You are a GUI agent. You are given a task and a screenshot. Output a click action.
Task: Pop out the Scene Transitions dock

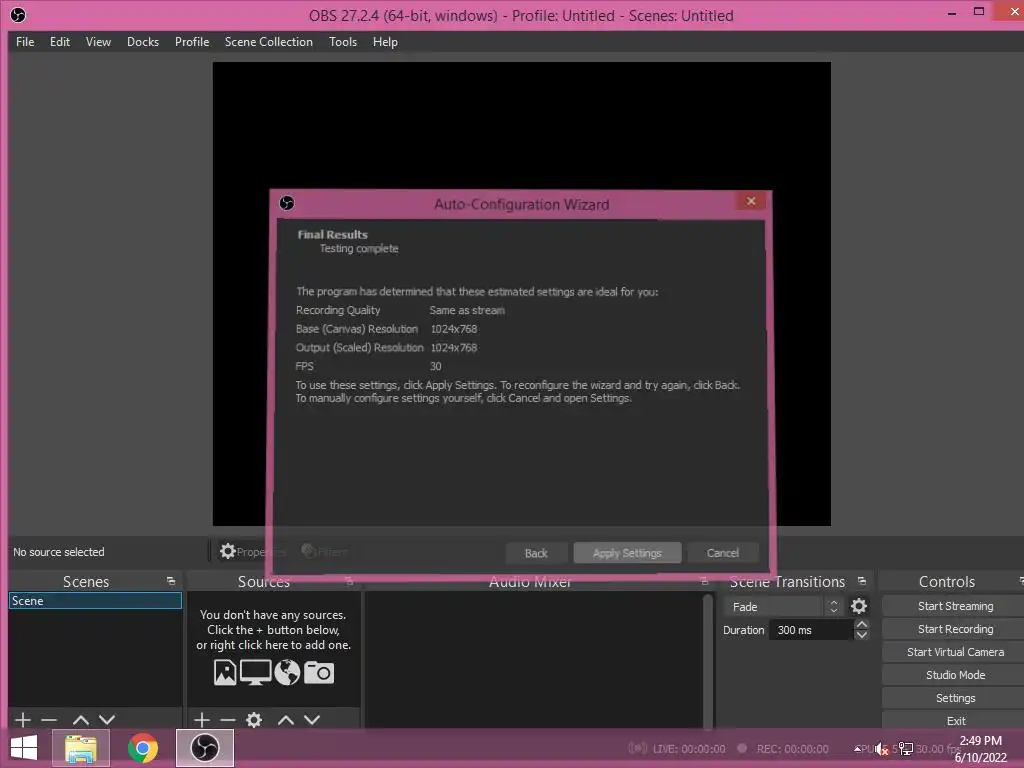point(862,581)
